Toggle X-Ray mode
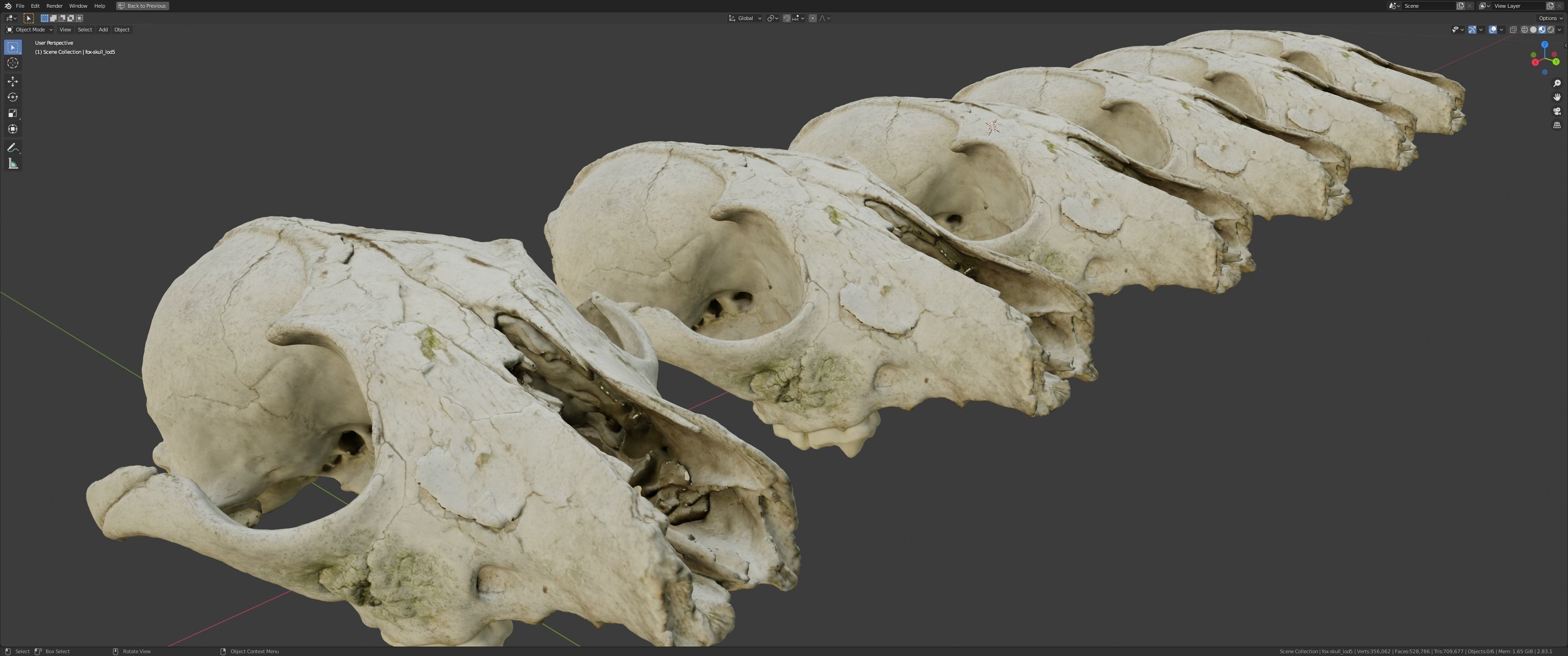 click(1513, 30)
